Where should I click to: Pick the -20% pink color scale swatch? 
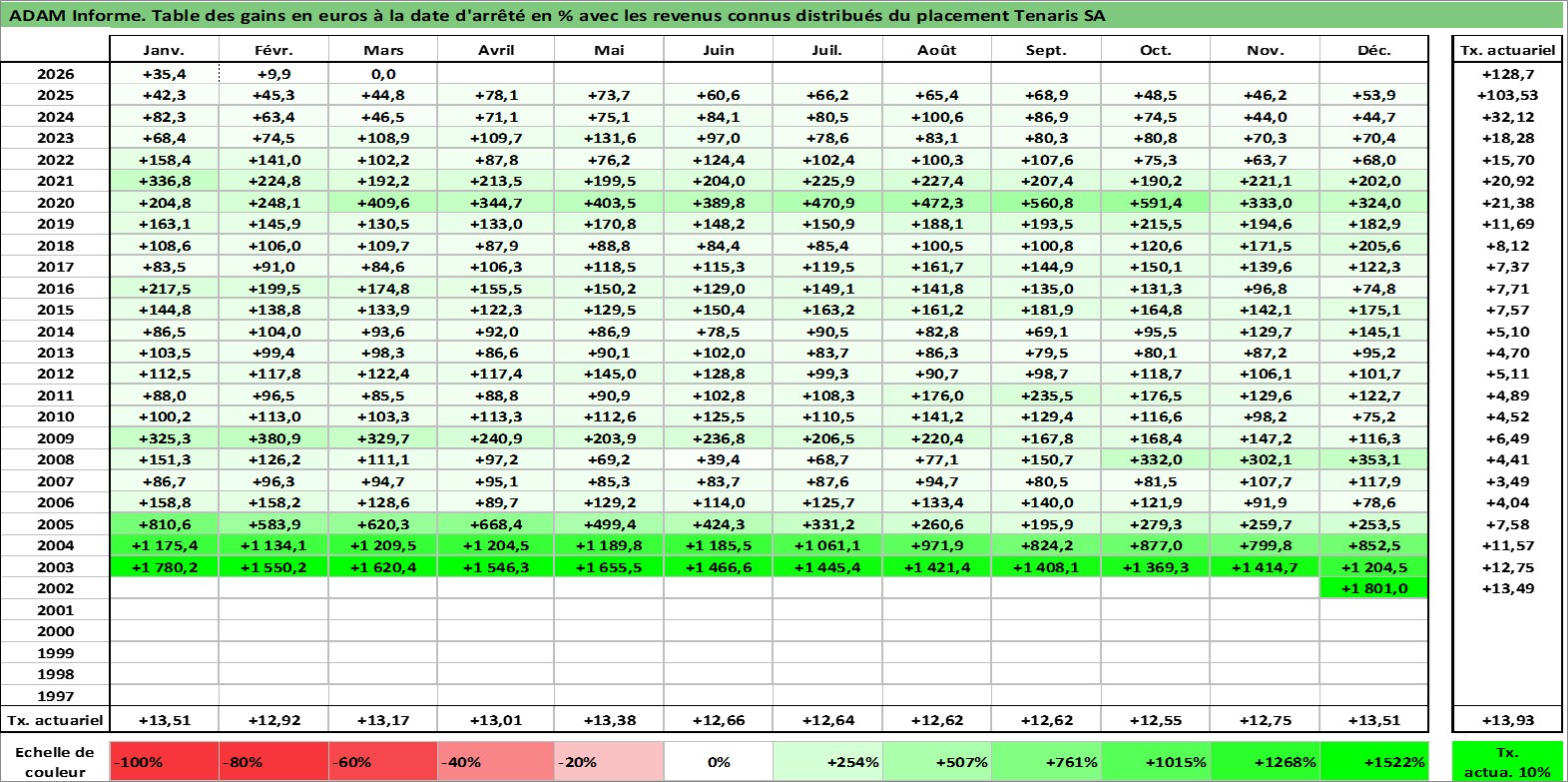609,761
